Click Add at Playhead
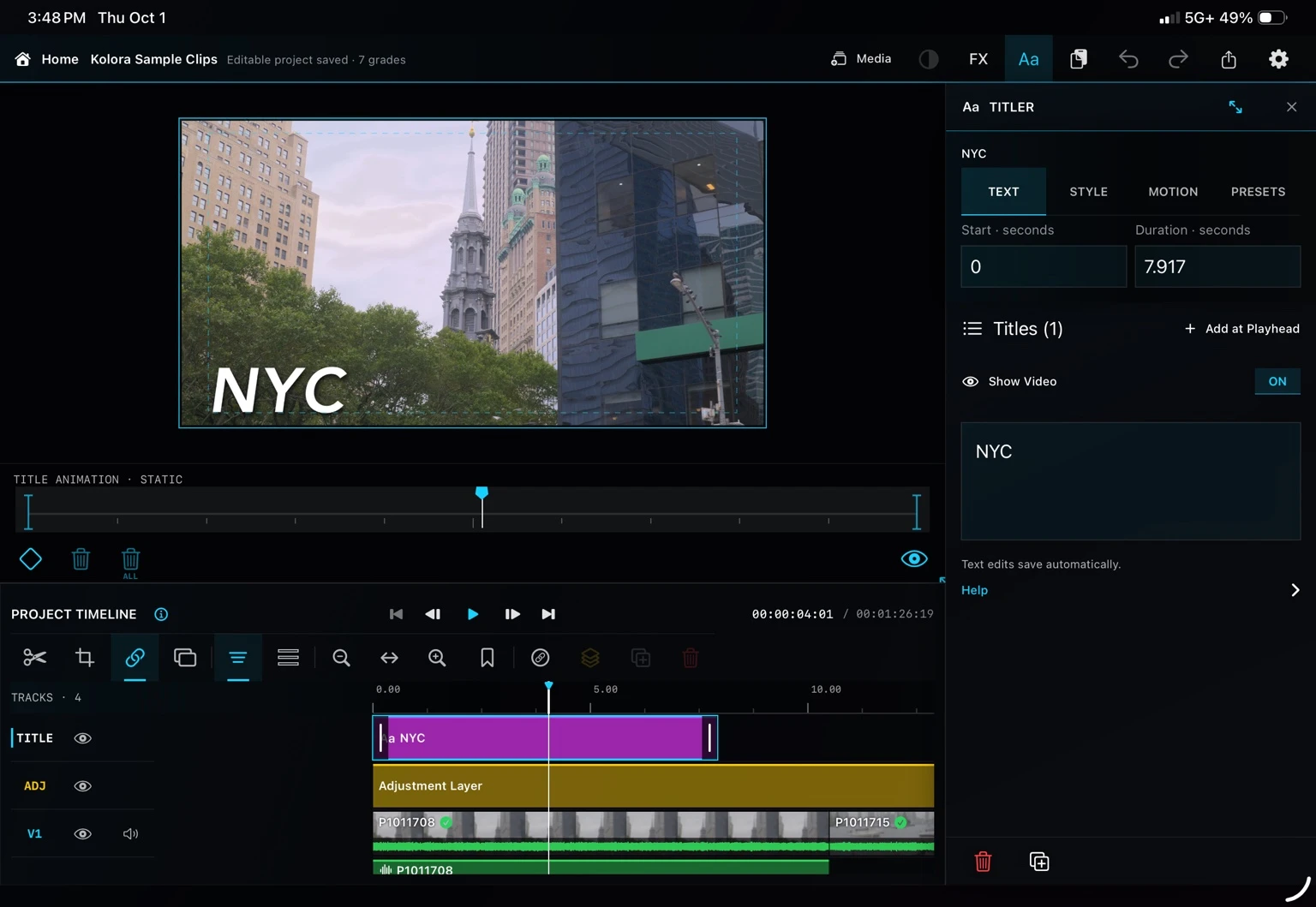This screenshot has width=1316, height=907. click(x=1242, y=329)
